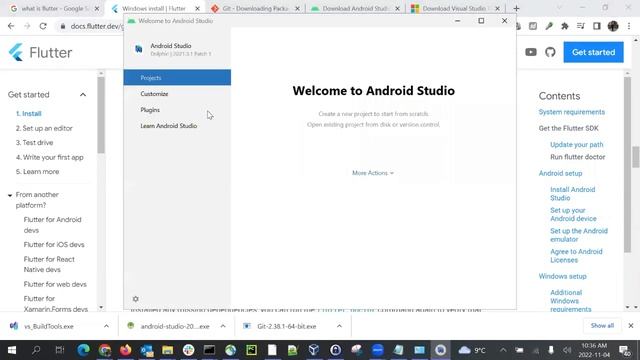Viewport: 640px width, 360px height.
Task: Click the Chrome address bar
Action: click(97, 26)
